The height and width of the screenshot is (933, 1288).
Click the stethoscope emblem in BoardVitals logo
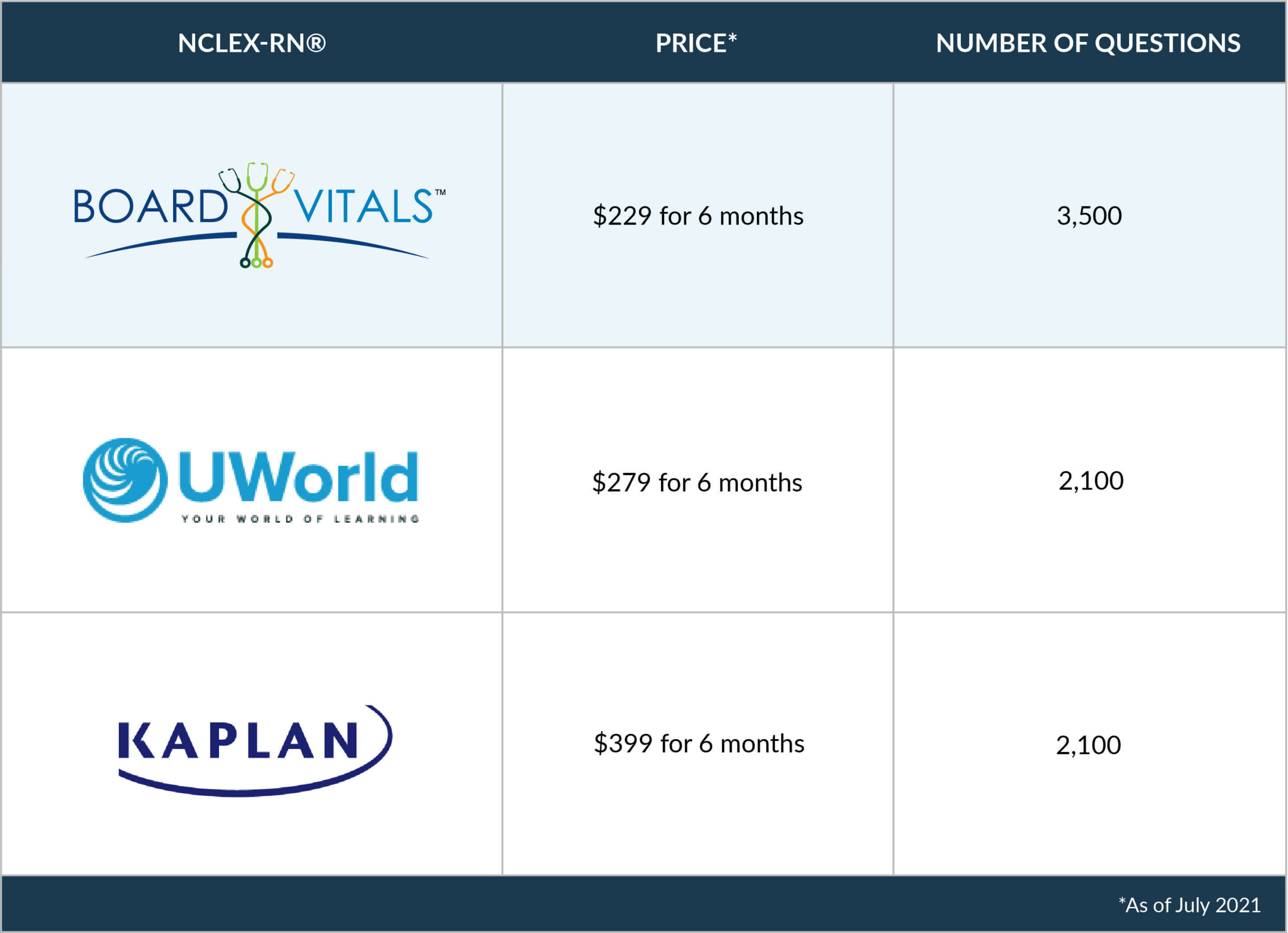tap(257, 215)
